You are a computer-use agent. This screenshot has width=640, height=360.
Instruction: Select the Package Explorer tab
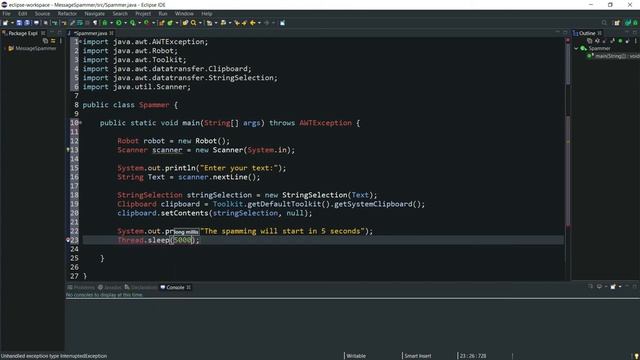click(23, 33)
